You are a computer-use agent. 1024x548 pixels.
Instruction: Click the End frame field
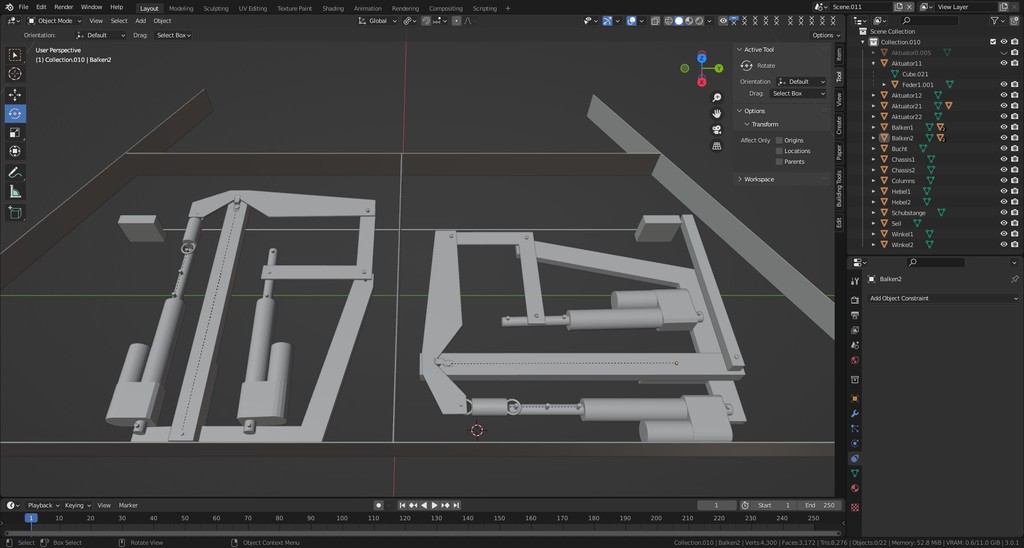(819, 506)
